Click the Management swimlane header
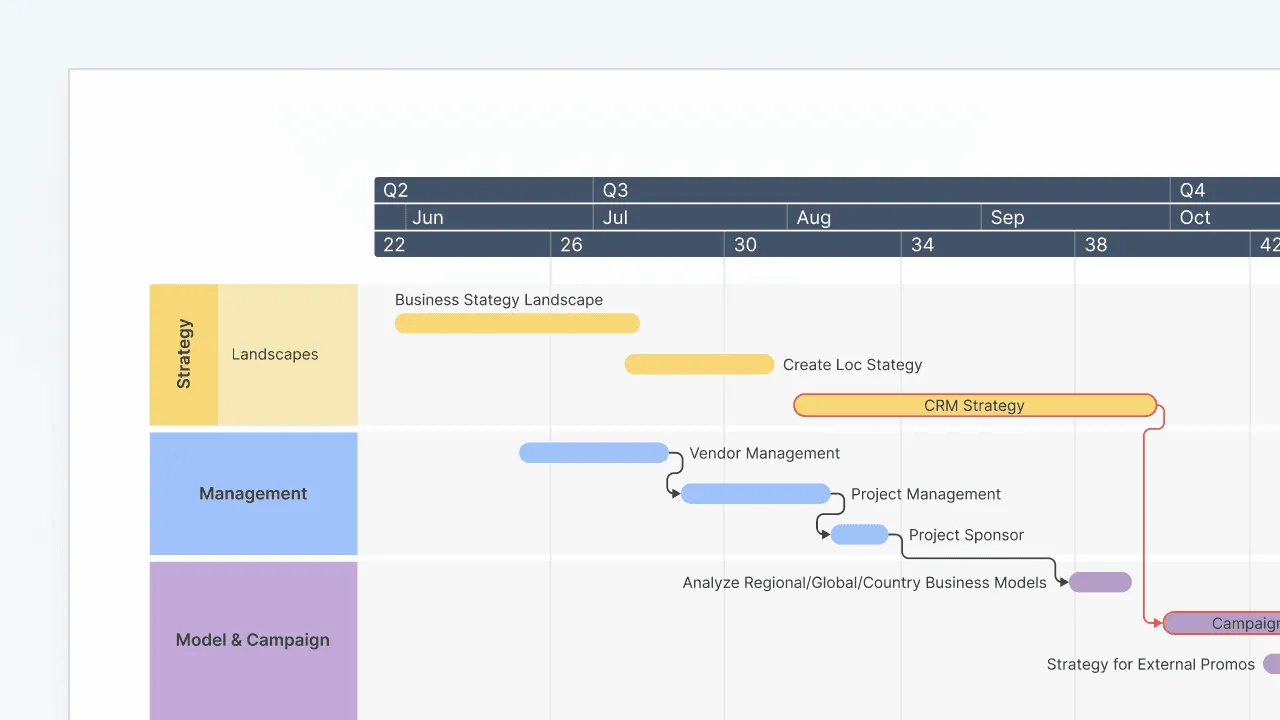 (x=252, y=493)
